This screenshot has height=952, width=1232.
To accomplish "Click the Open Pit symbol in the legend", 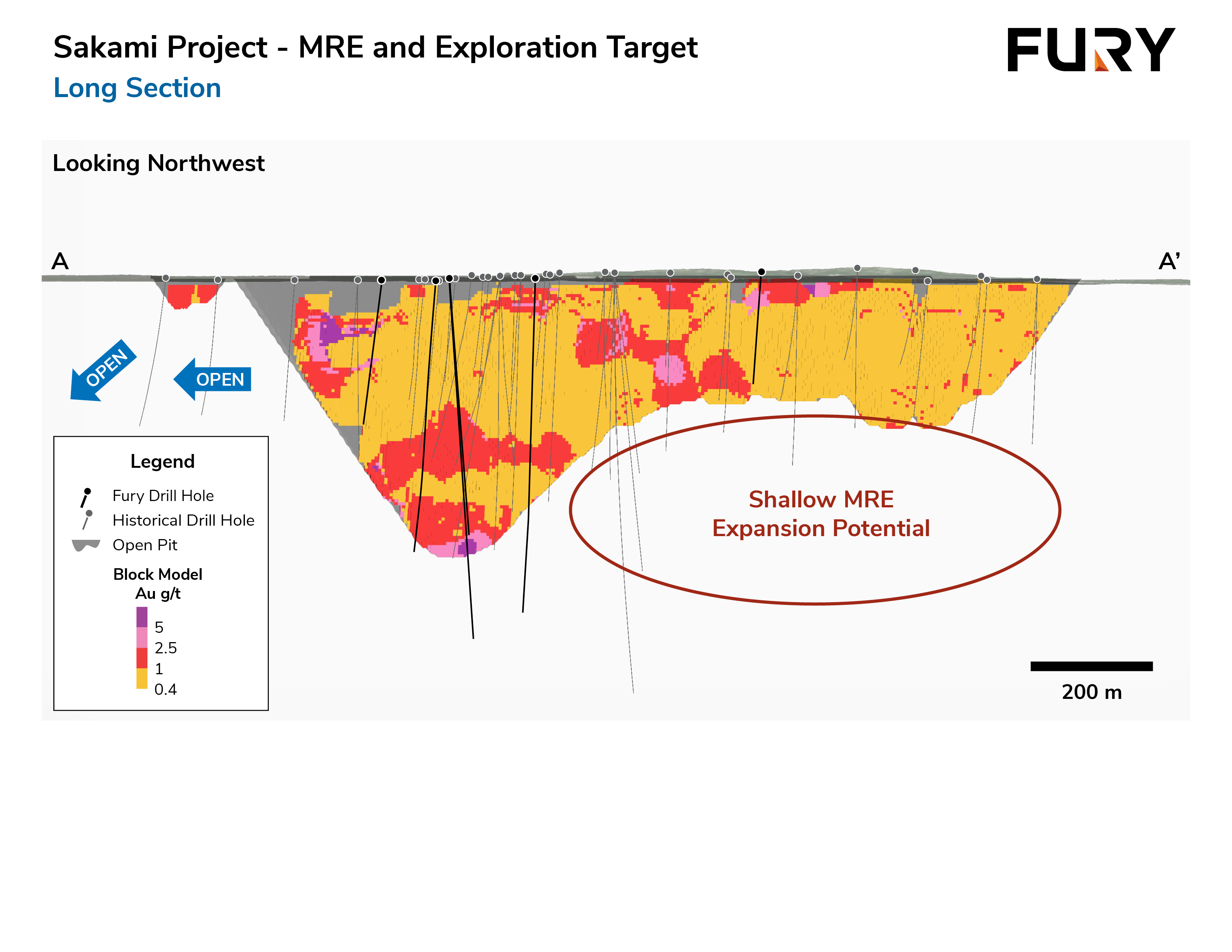I will (x=86, y=545).
